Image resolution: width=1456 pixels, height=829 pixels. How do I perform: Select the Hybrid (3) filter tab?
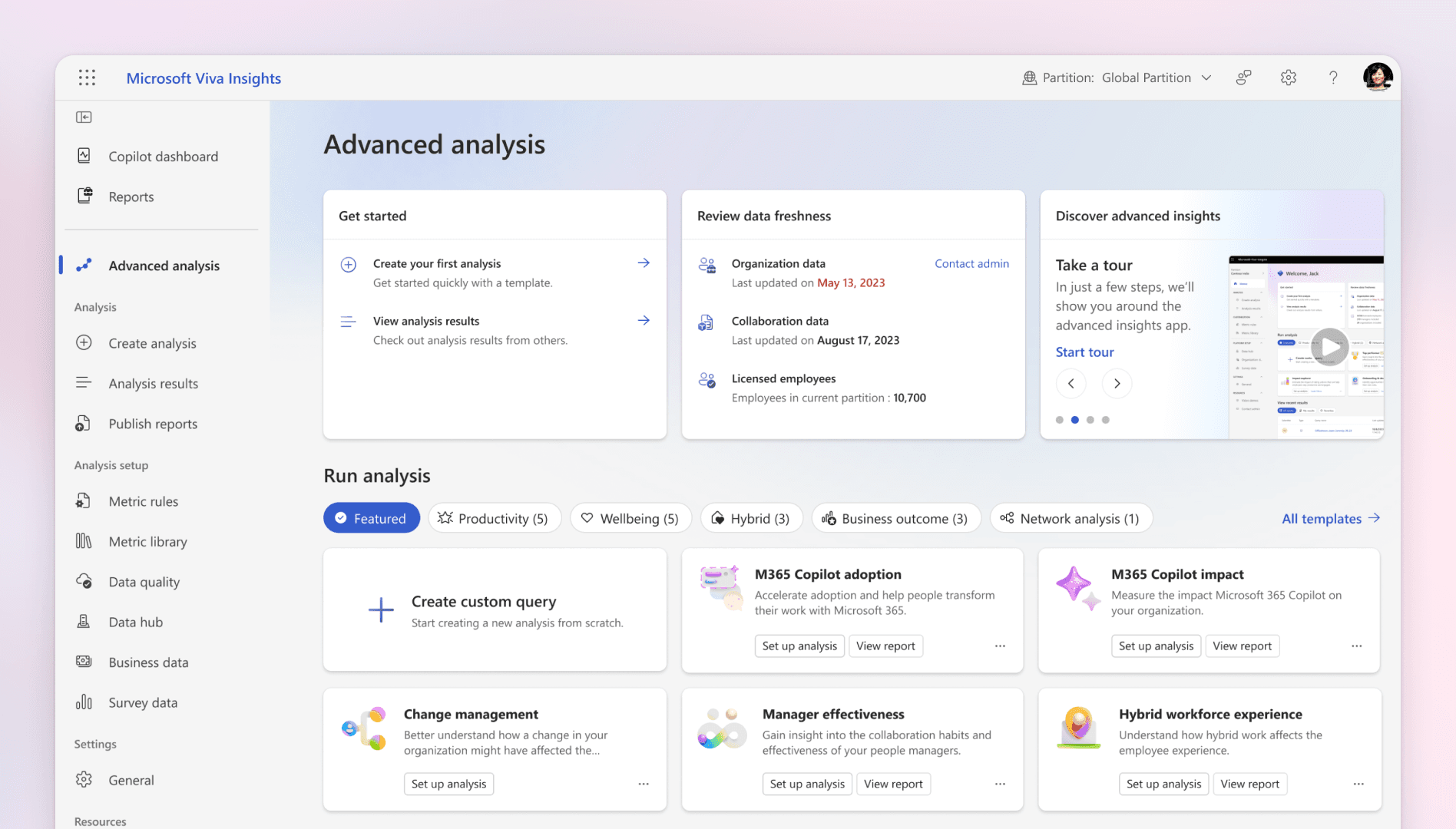click(751, 518)
